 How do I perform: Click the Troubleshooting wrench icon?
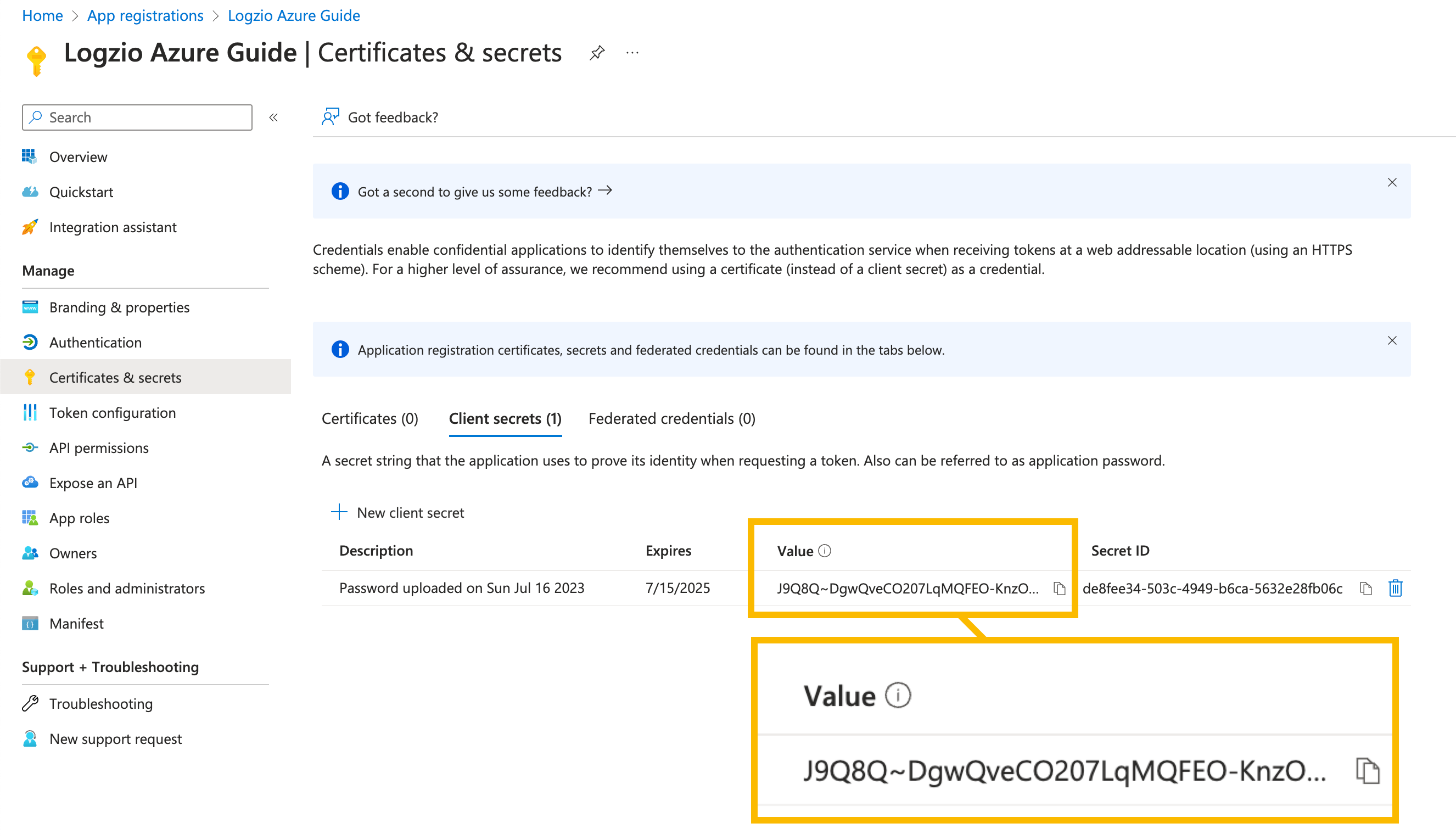point(30,703)
